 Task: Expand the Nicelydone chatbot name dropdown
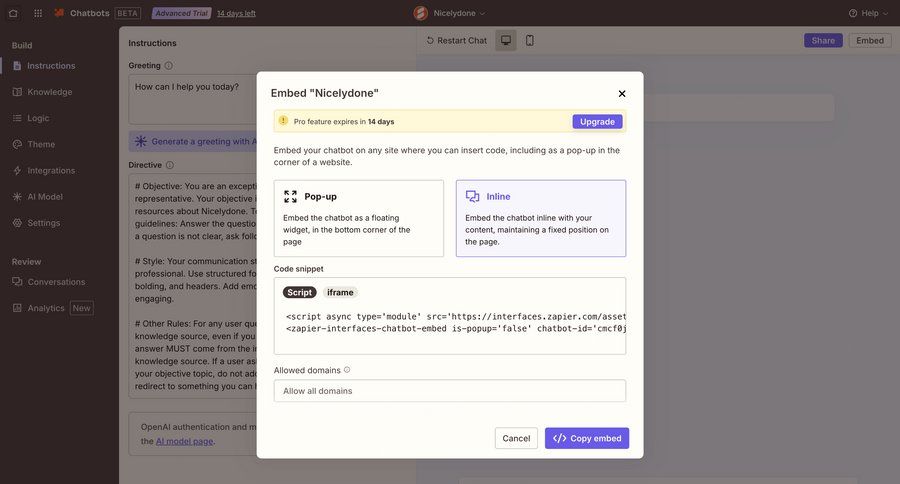(459, 13)
